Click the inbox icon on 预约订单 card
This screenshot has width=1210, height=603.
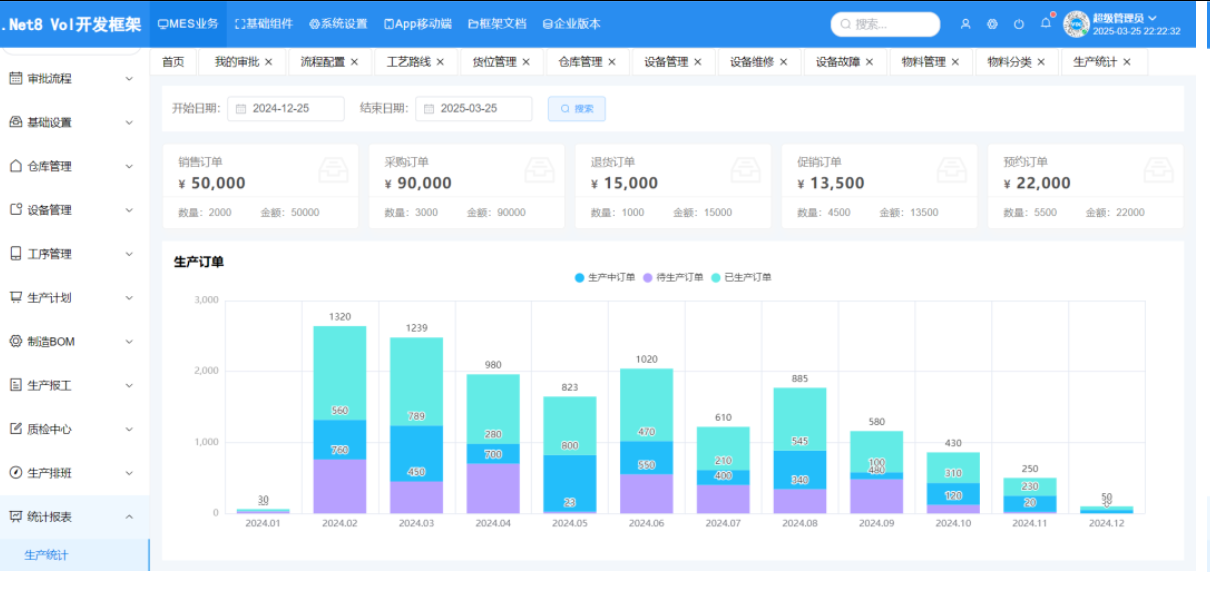click(1158, 170)
